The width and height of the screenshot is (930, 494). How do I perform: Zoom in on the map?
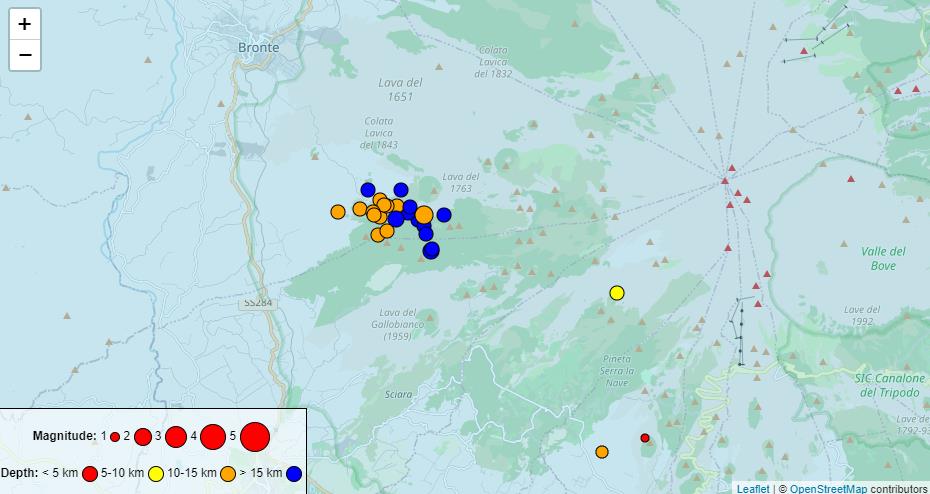(25, 24)
